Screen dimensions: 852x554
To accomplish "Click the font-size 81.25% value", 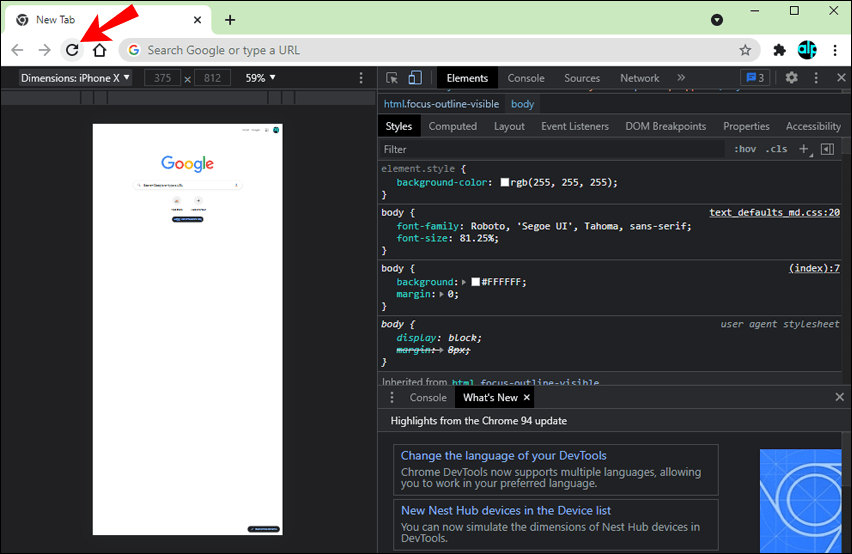I will (477, 238).
